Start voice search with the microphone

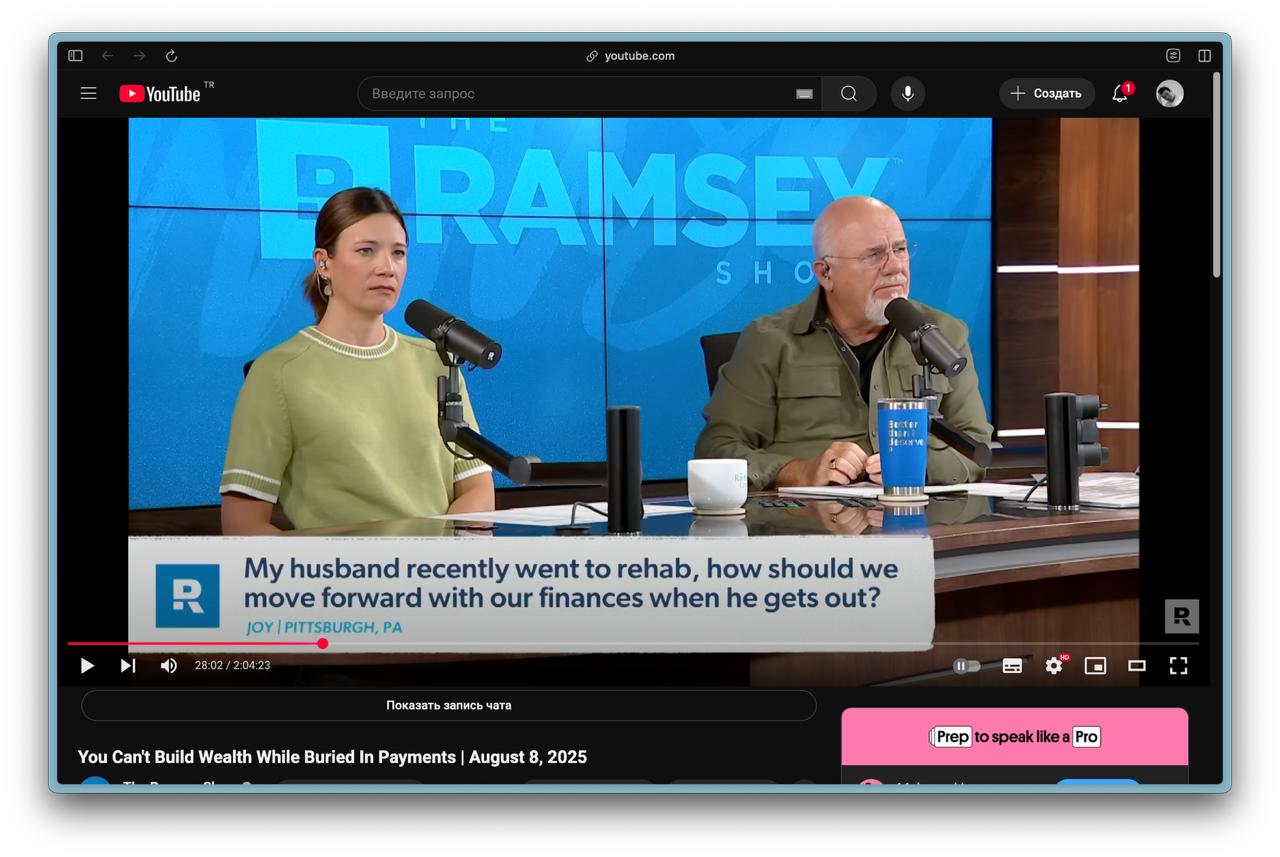click(908, 93)
